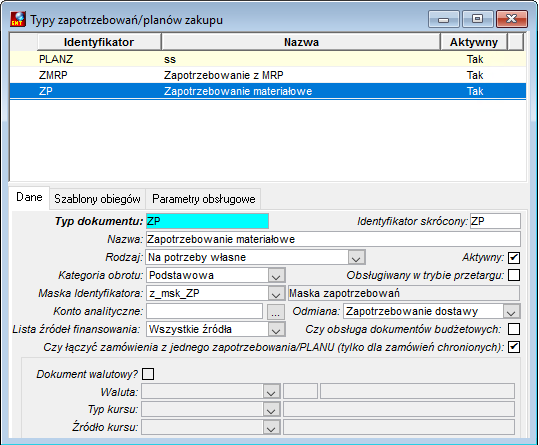
Task: Maximize the Typy zapotrzebowań window
Action: tap(477, 19)
